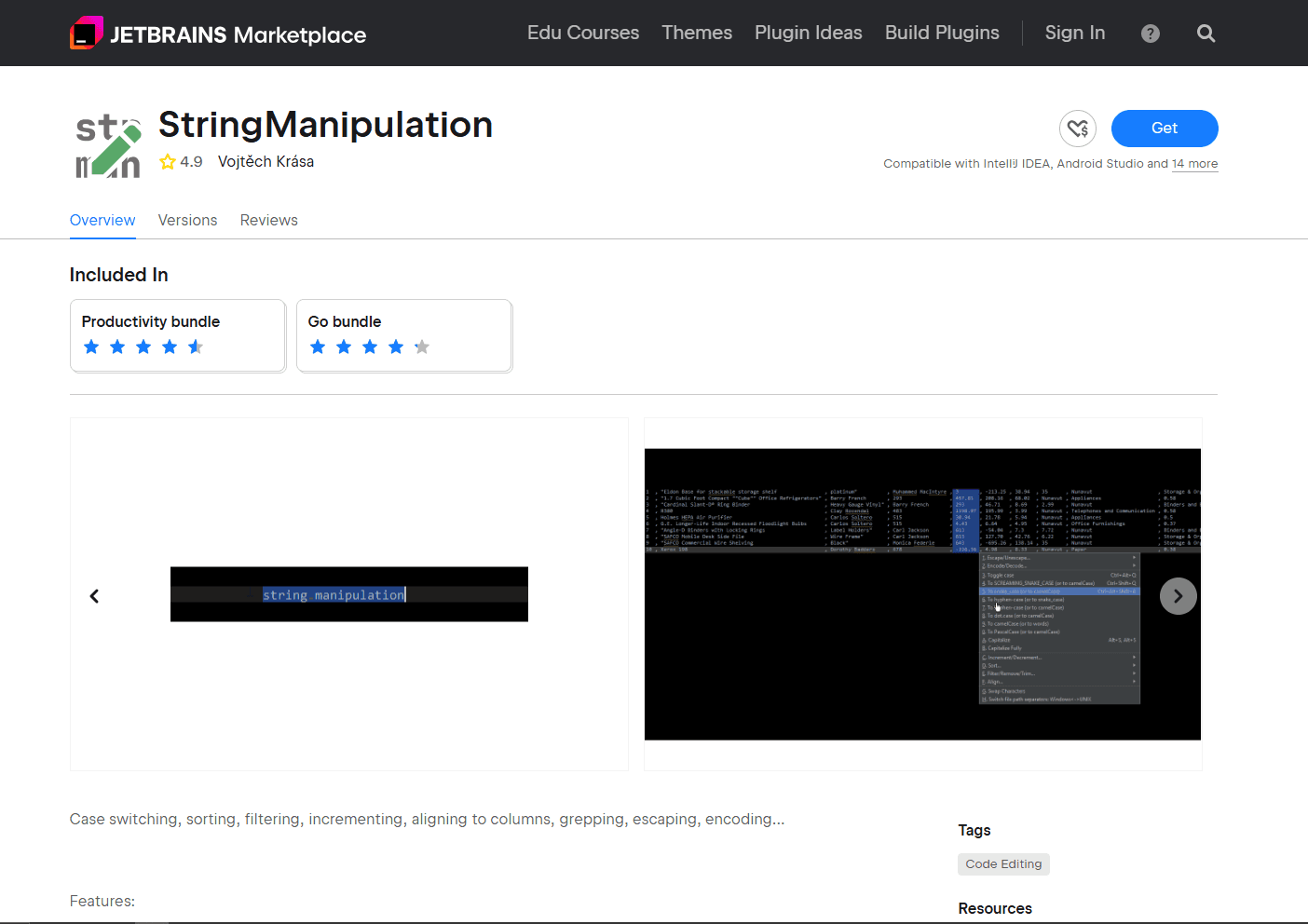
Task: Click the Tags heading
Action: point(974,831)
